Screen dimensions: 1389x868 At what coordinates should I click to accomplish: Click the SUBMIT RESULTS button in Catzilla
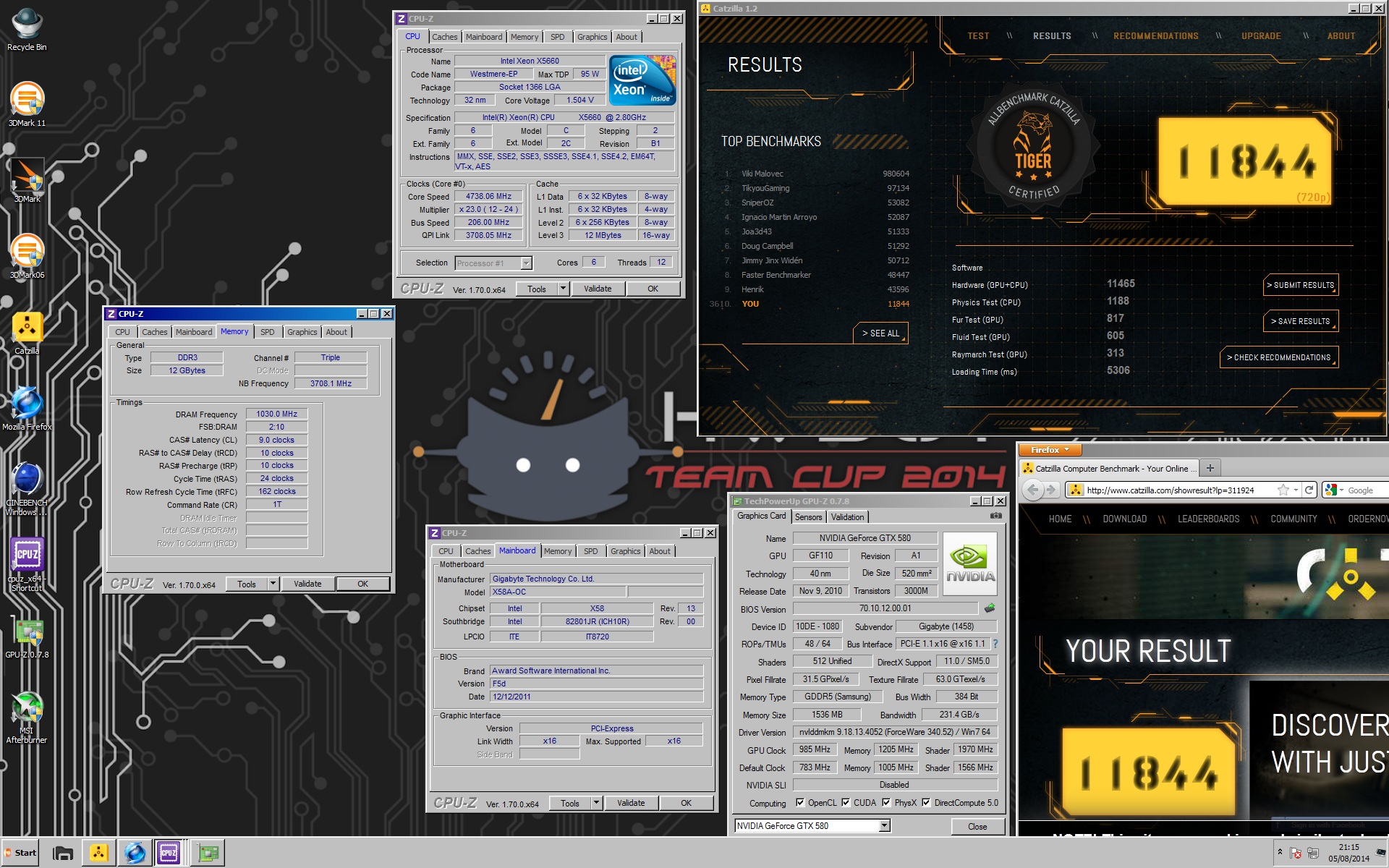(x=1301, y=285)
